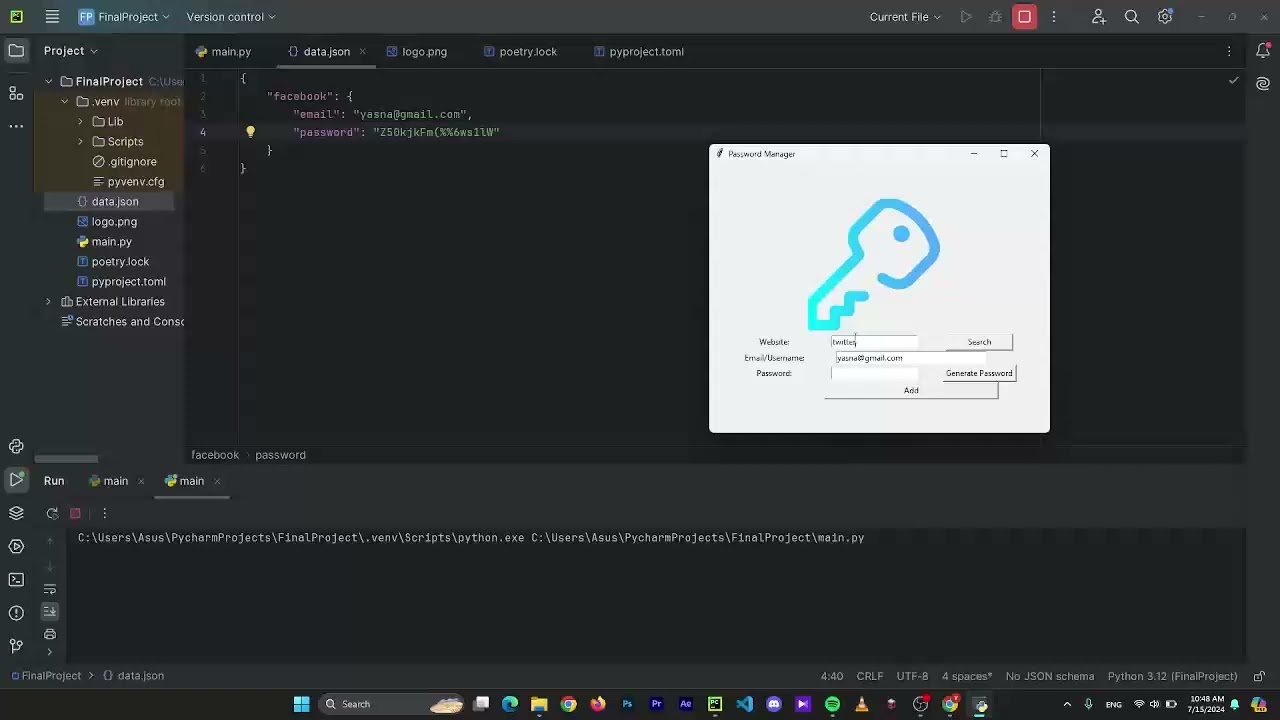The width and height of the screenshot is (1280, 720).
Task: Click UTF-8 encoding in status bar
Action: [x=912, y=676]
